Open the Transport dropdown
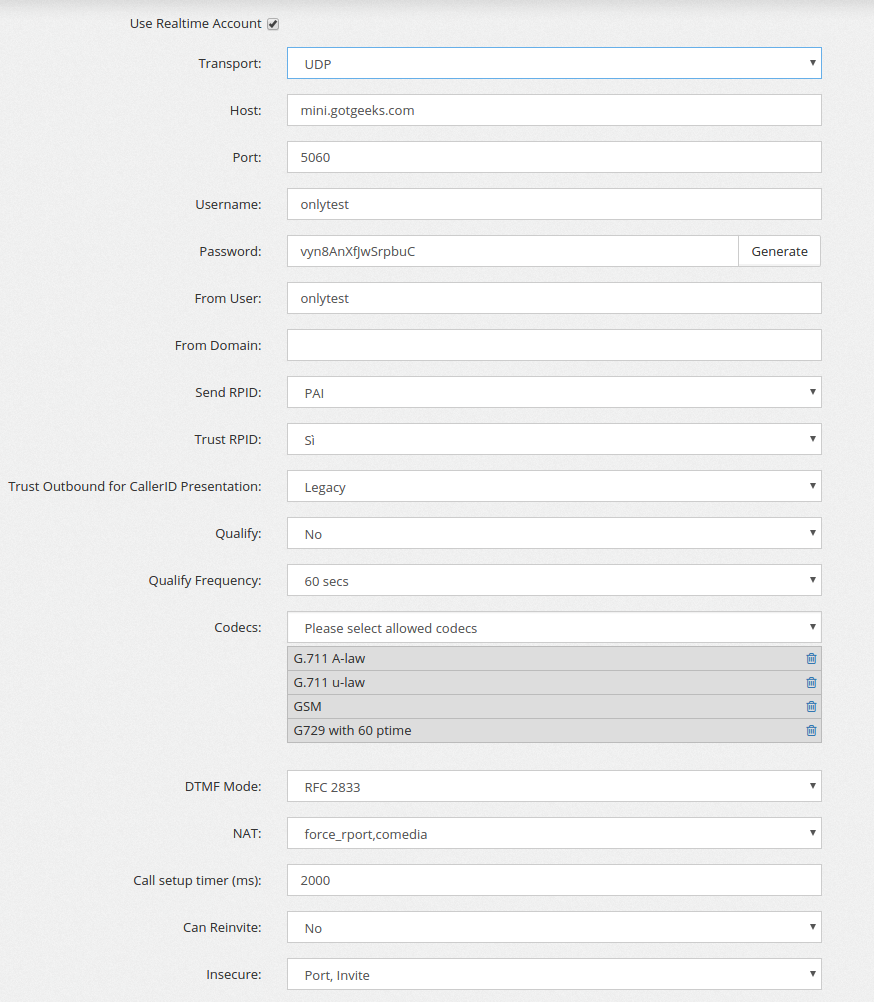Image resolution: width=874 pixels, height=1002 pixels. pos(554,64)
